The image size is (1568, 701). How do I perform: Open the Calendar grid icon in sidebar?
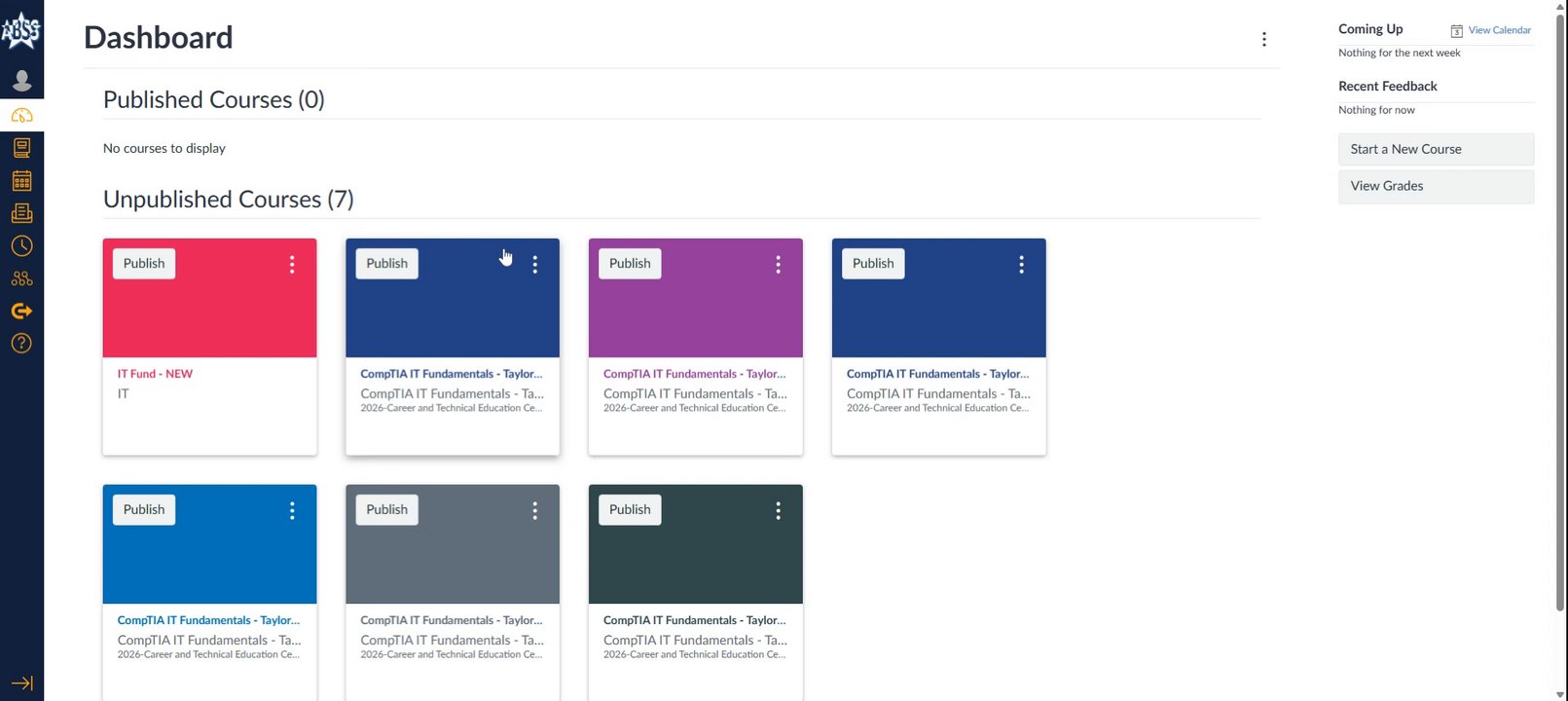(21, 181)
